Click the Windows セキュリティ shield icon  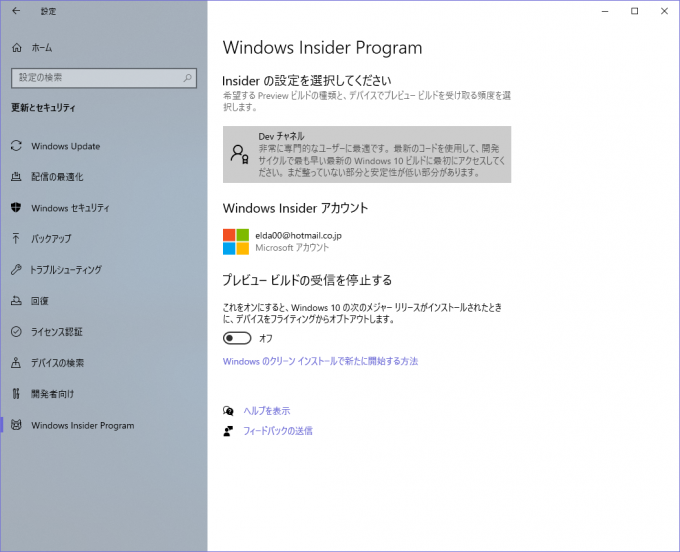tap(16, 208)
